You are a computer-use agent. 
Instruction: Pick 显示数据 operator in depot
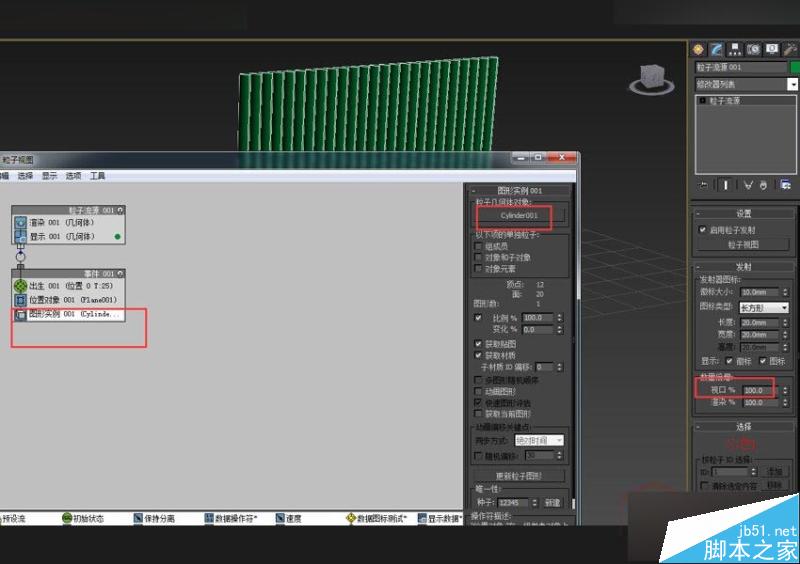pyautogui.click(x=440, y=519)
